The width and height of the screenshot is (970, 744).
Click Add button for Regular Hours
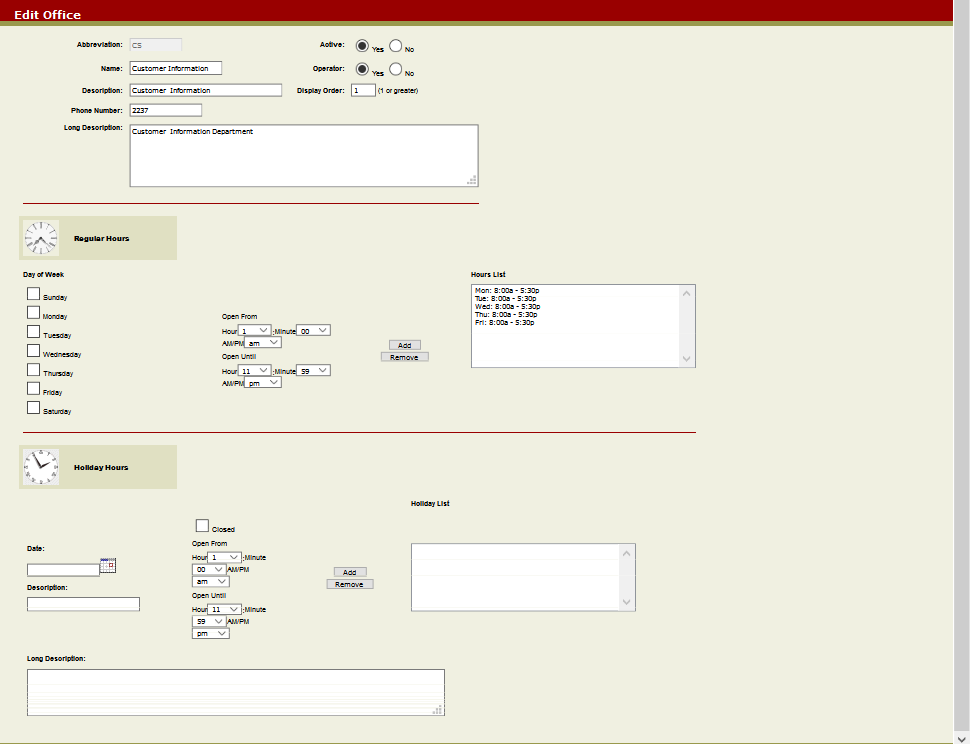pyautogui.click(x=405, y=345)
